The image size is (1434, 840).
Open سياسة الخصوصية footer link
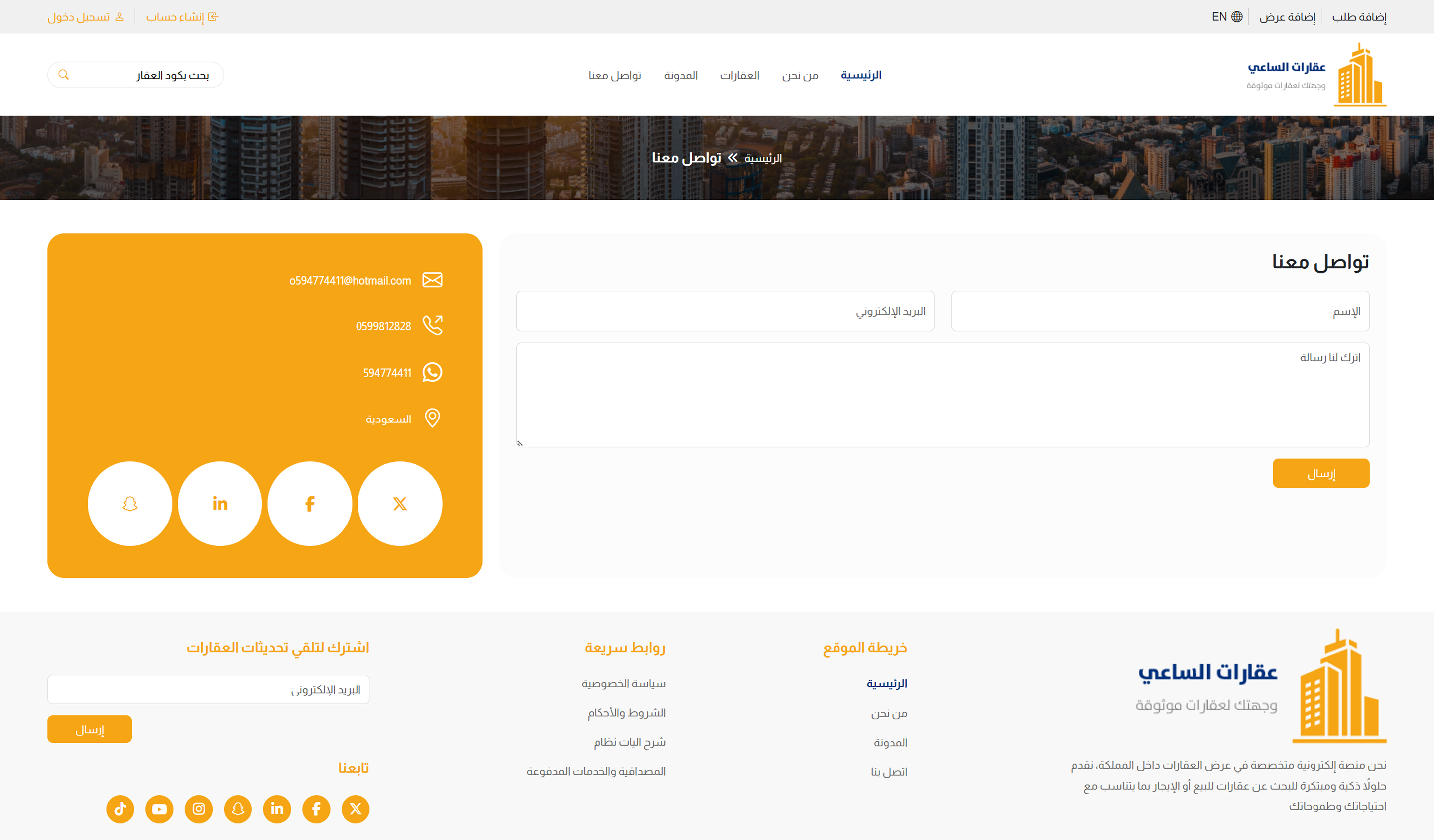623,683
